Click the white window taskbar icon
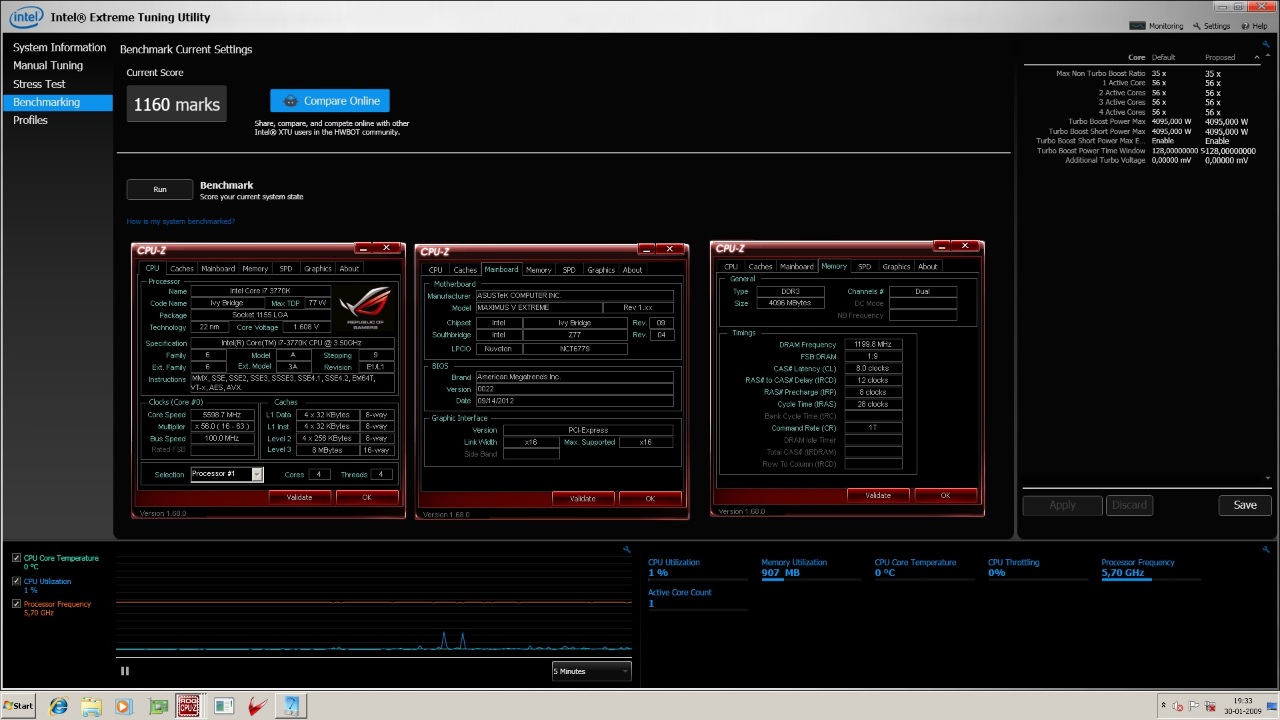 pos(224,706)
